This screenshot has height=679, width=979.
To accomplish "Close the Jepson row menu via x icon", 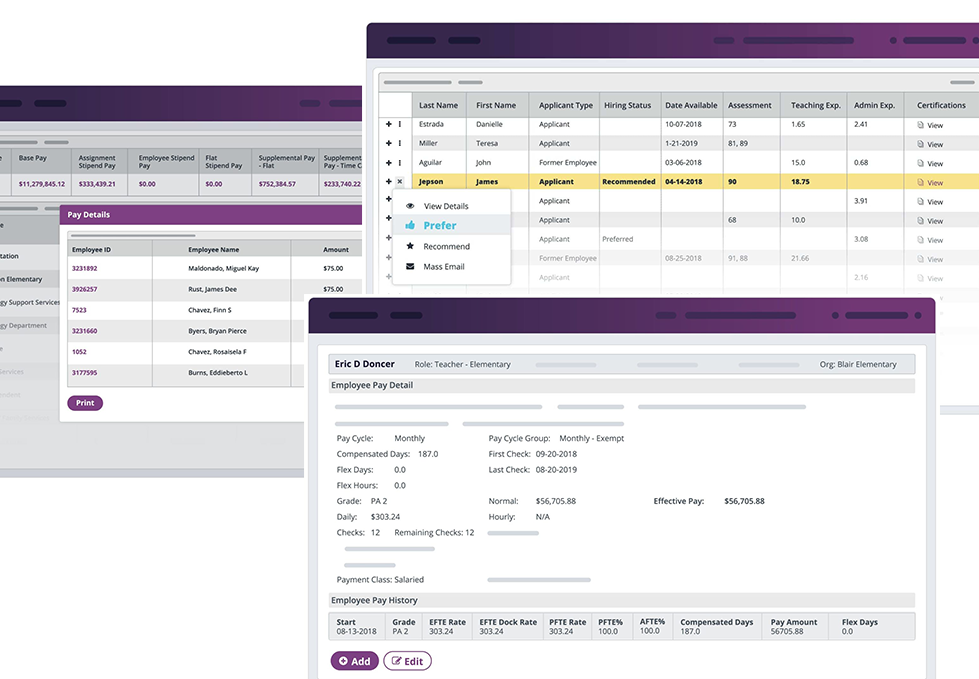I will (x=400, y=182).
